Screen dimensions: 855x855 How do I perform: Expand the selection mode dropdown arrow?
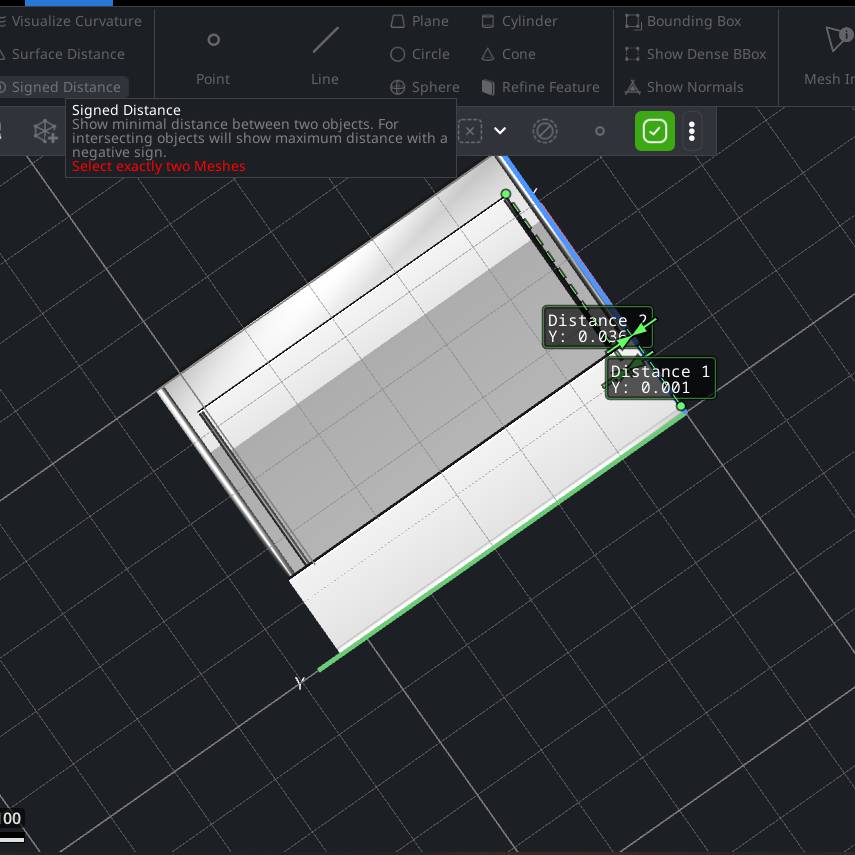(x=500, y=131)
